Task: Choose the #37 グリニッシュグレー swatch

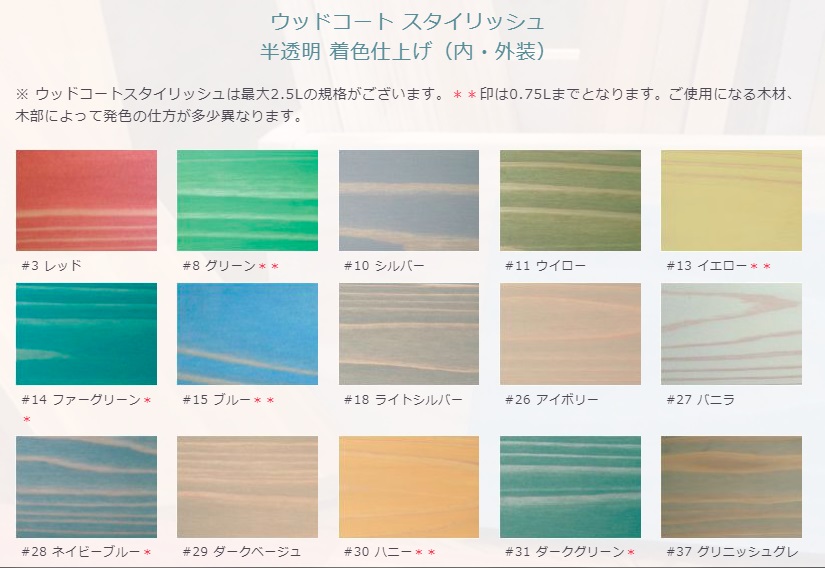Action: click(x=731, y=487)
